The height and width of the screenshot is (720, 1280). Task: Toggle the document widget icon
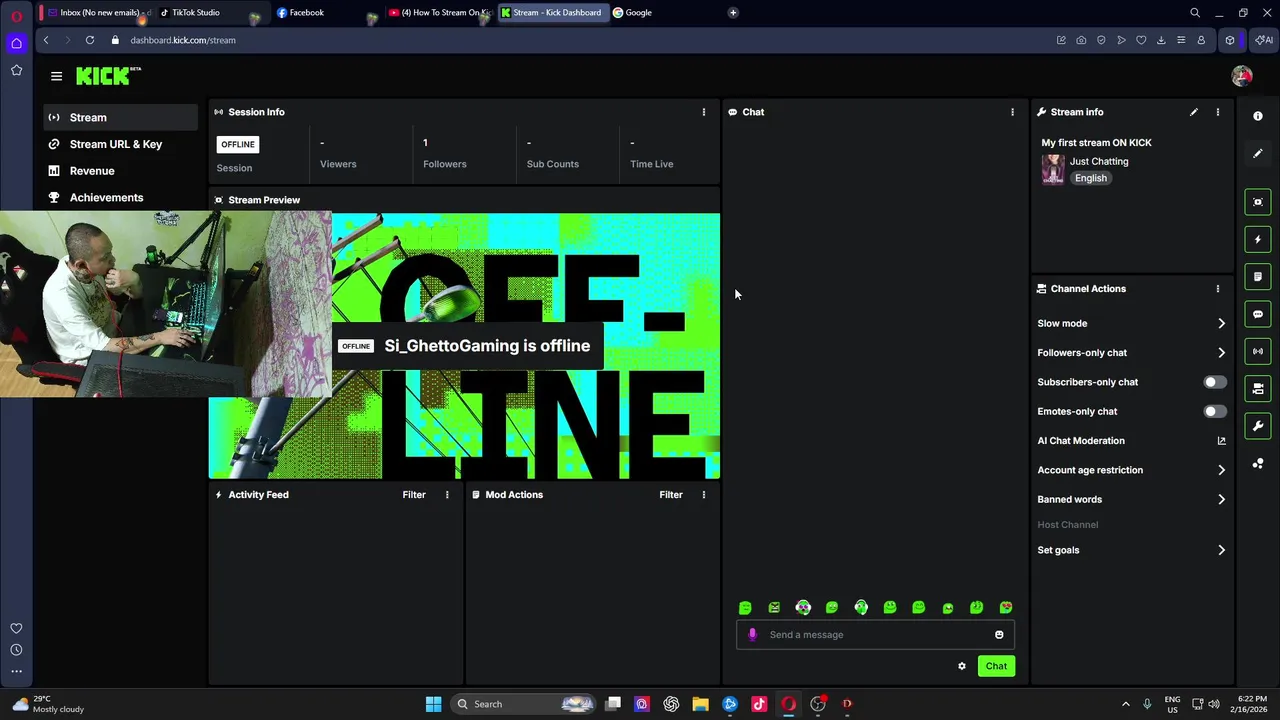click(1258, 277)
